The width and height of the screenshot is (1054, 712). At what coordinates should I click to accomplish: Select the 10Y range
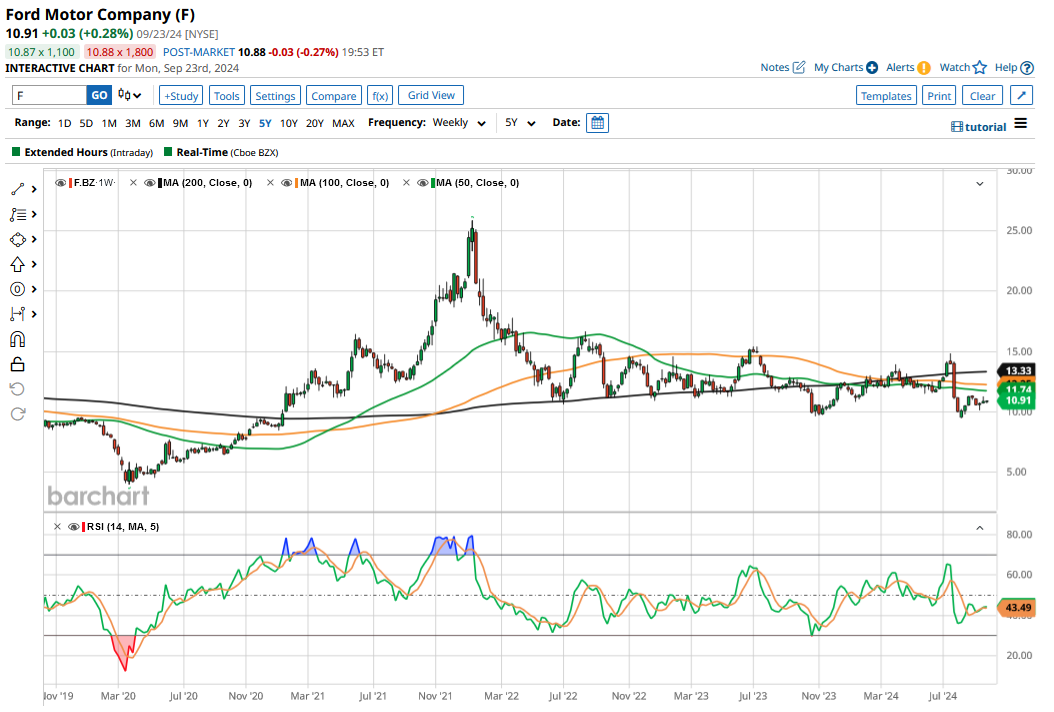click(288, 123)
